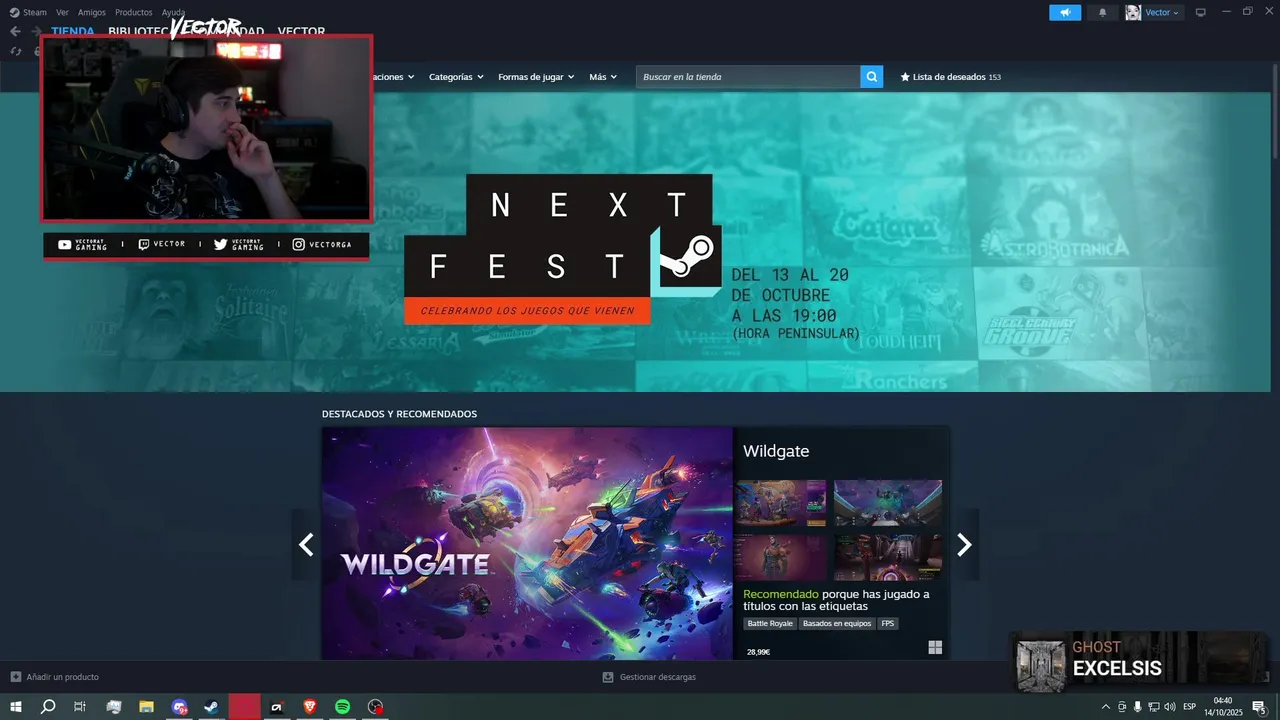Click DESTACADOS Y RECOMENDADOS heading

399,414
